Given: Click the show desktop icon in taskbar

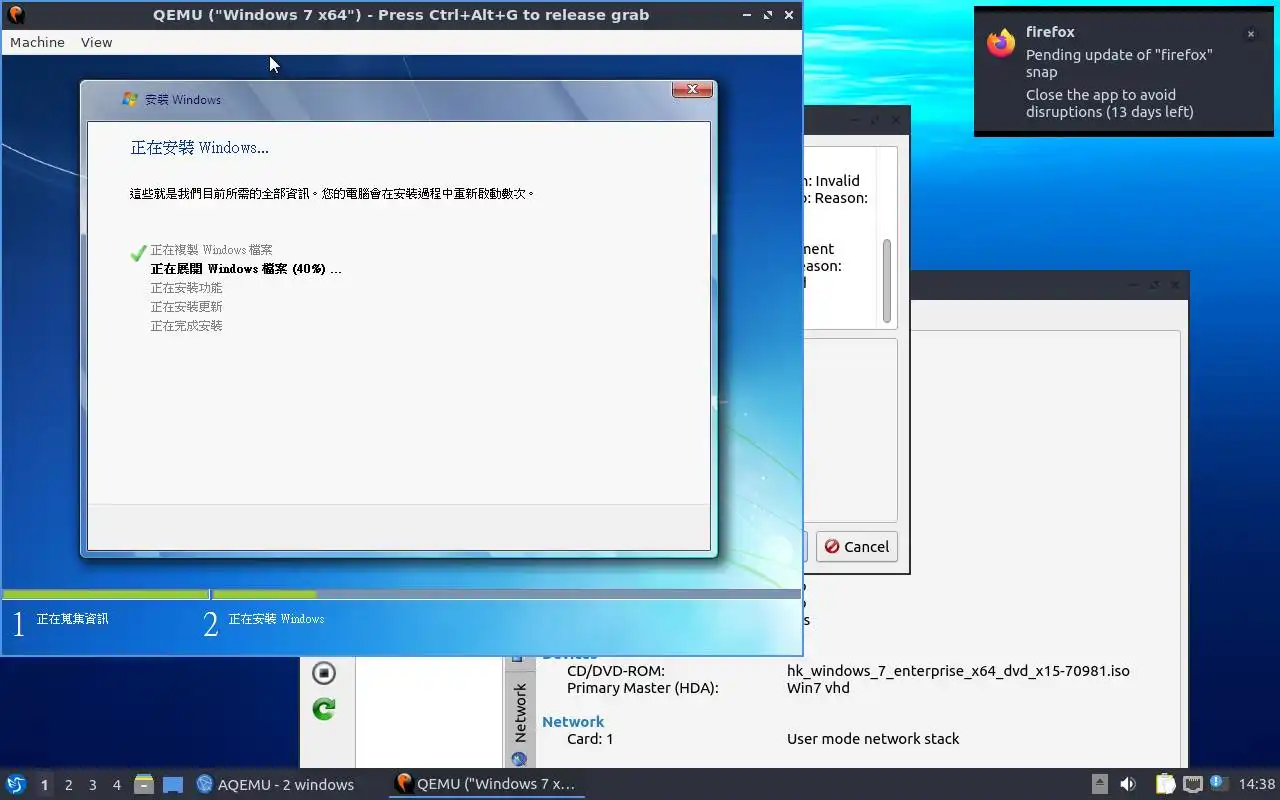Looking at the screenshot, I should (x=173, y=784).
